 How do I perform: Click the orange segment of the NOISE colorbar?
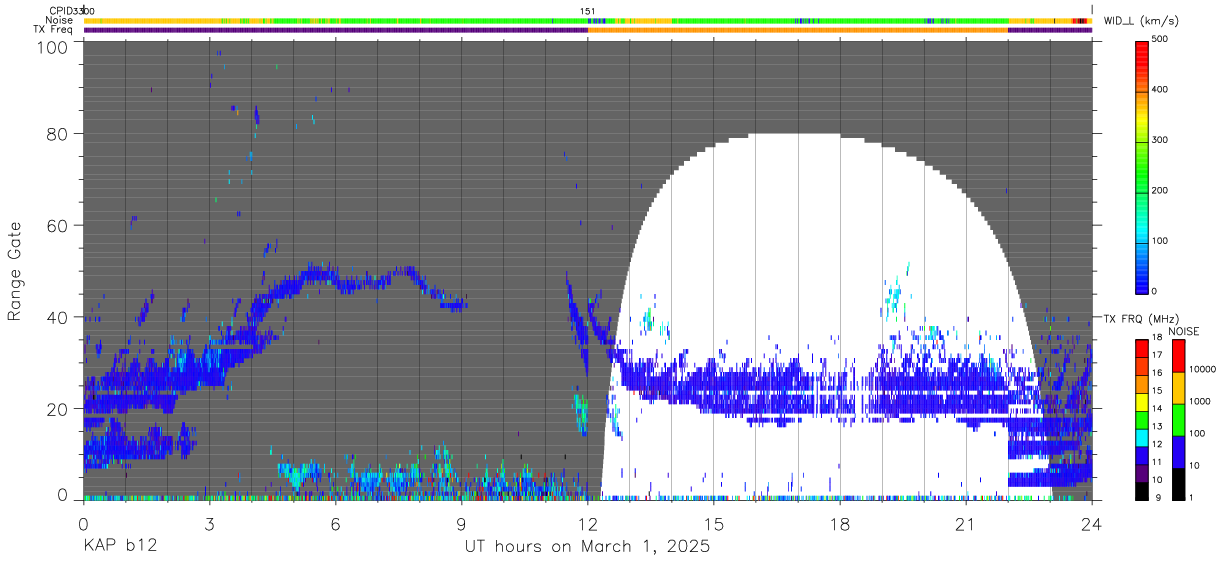coord(1179,387)
